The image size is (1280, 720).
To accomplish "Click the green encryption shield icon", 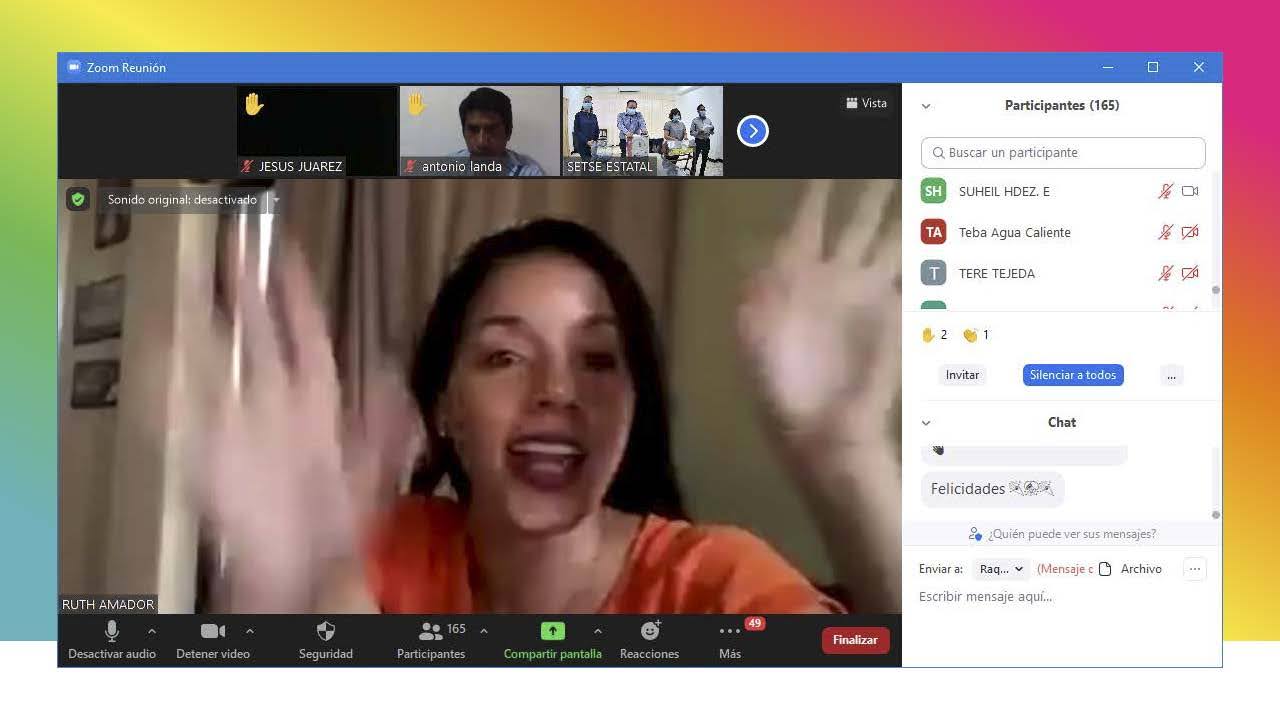I will point(78,199).
